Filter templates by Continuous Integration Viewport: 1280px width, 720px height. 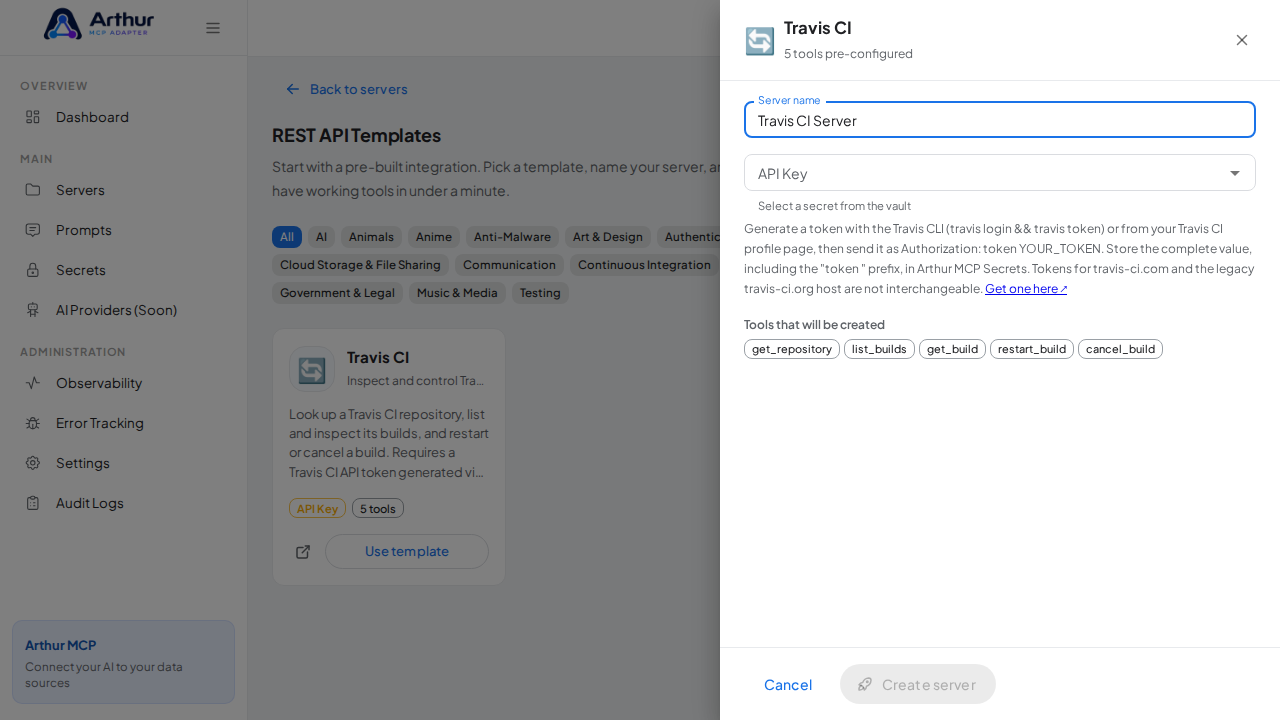[644, 265]
